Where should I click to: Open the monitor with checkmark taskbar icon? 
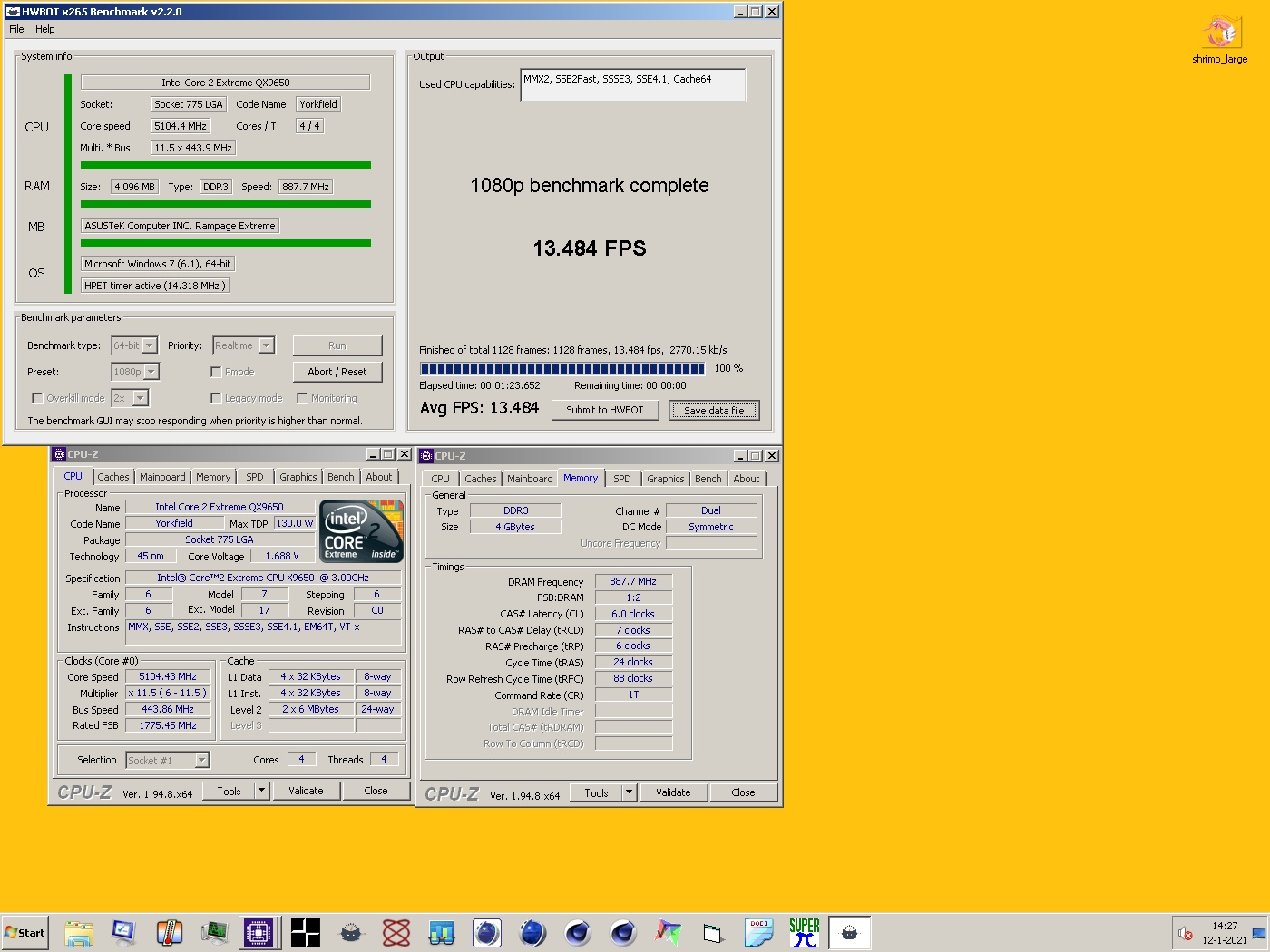coord(123,933)
